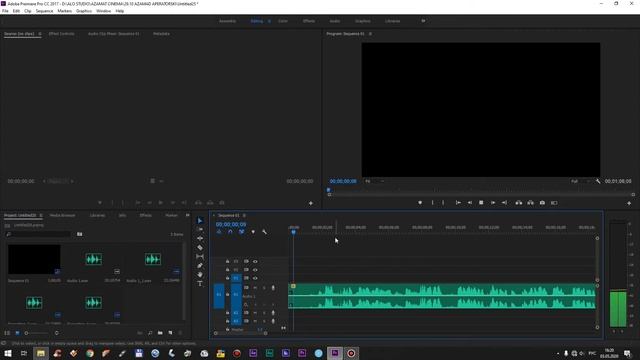Image resolution: width=640 pixels, height=360 pixels.
Task: Select the Track Select Forward tool
Action: (200, 229)
